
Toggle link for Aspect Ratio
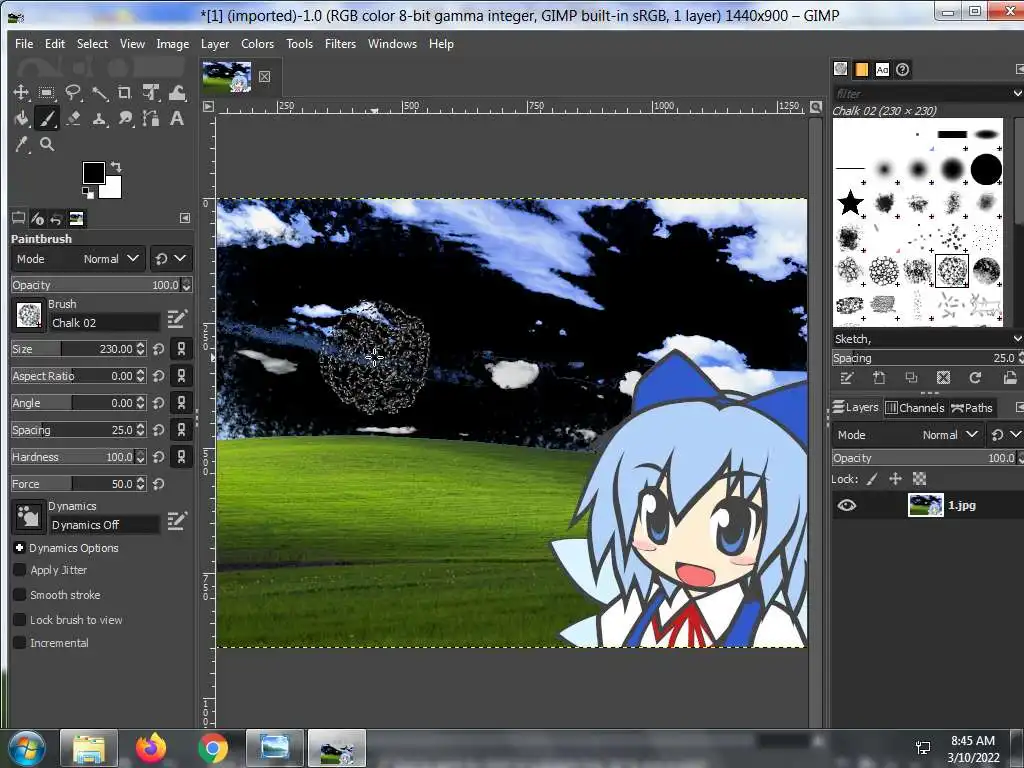pyautogui.click(x=181, y=376)
